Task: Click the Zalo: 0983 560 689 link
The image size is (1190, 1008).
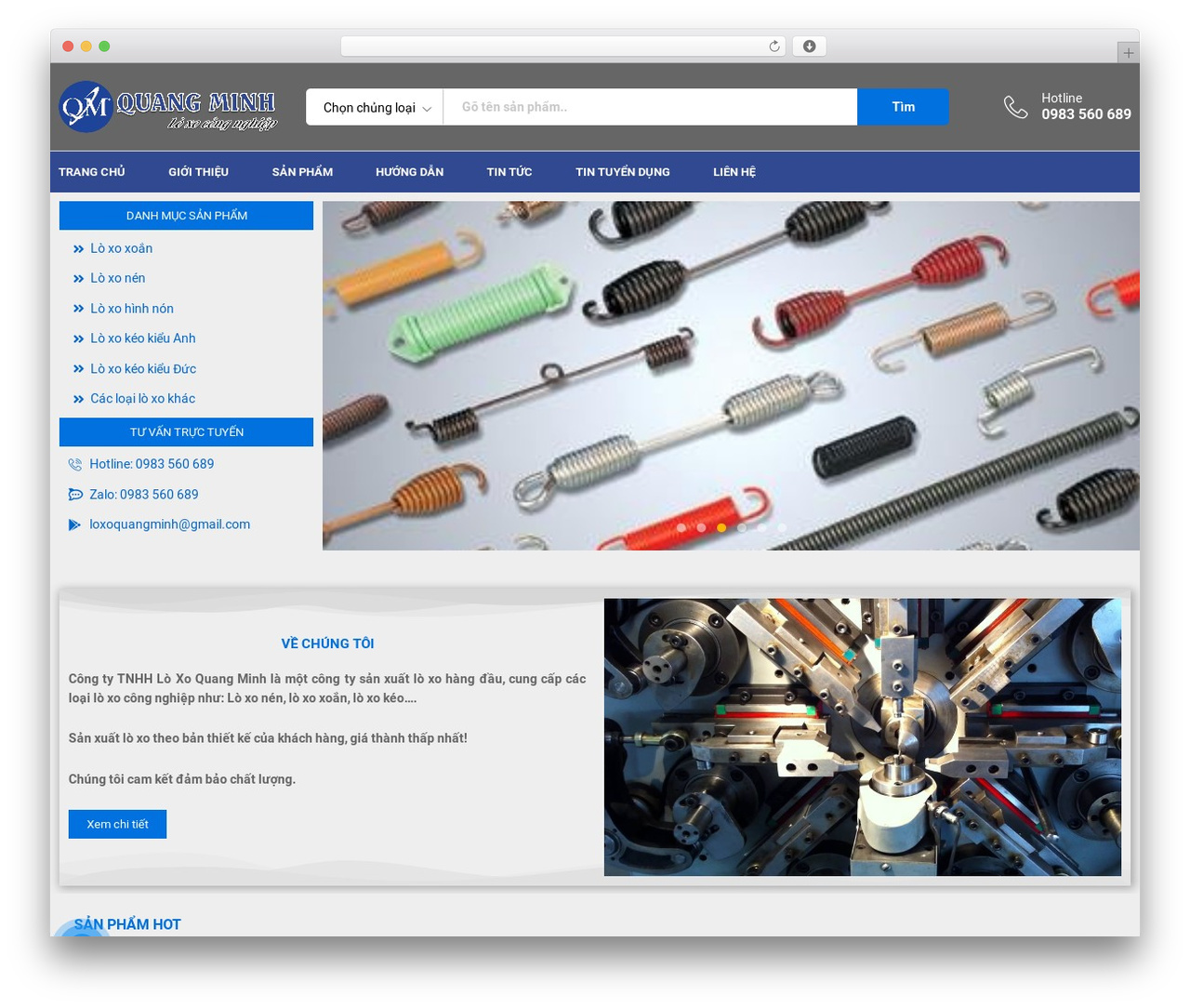Action: 144,495
